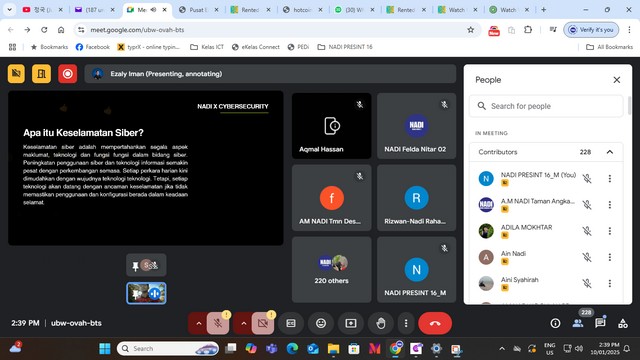Expand video settings arrow beside camera
This screenshot has width=640, height=360.
point(243,323)
